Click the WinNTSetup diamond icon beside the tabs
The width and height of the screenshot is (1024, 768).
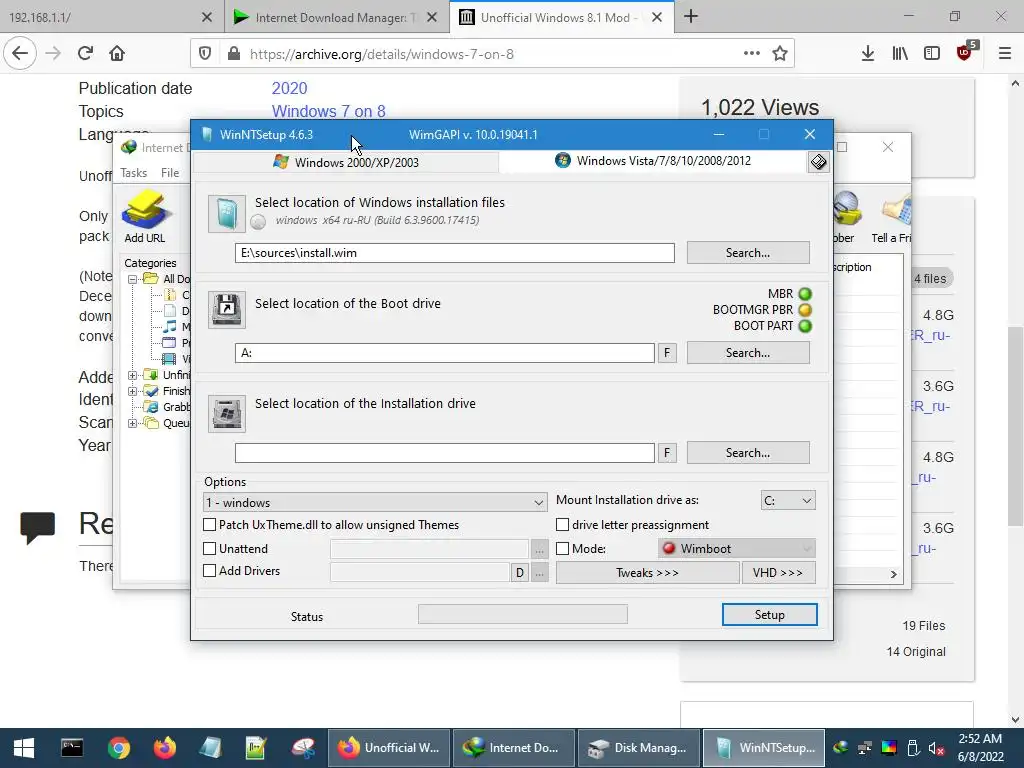coord(818,161)
